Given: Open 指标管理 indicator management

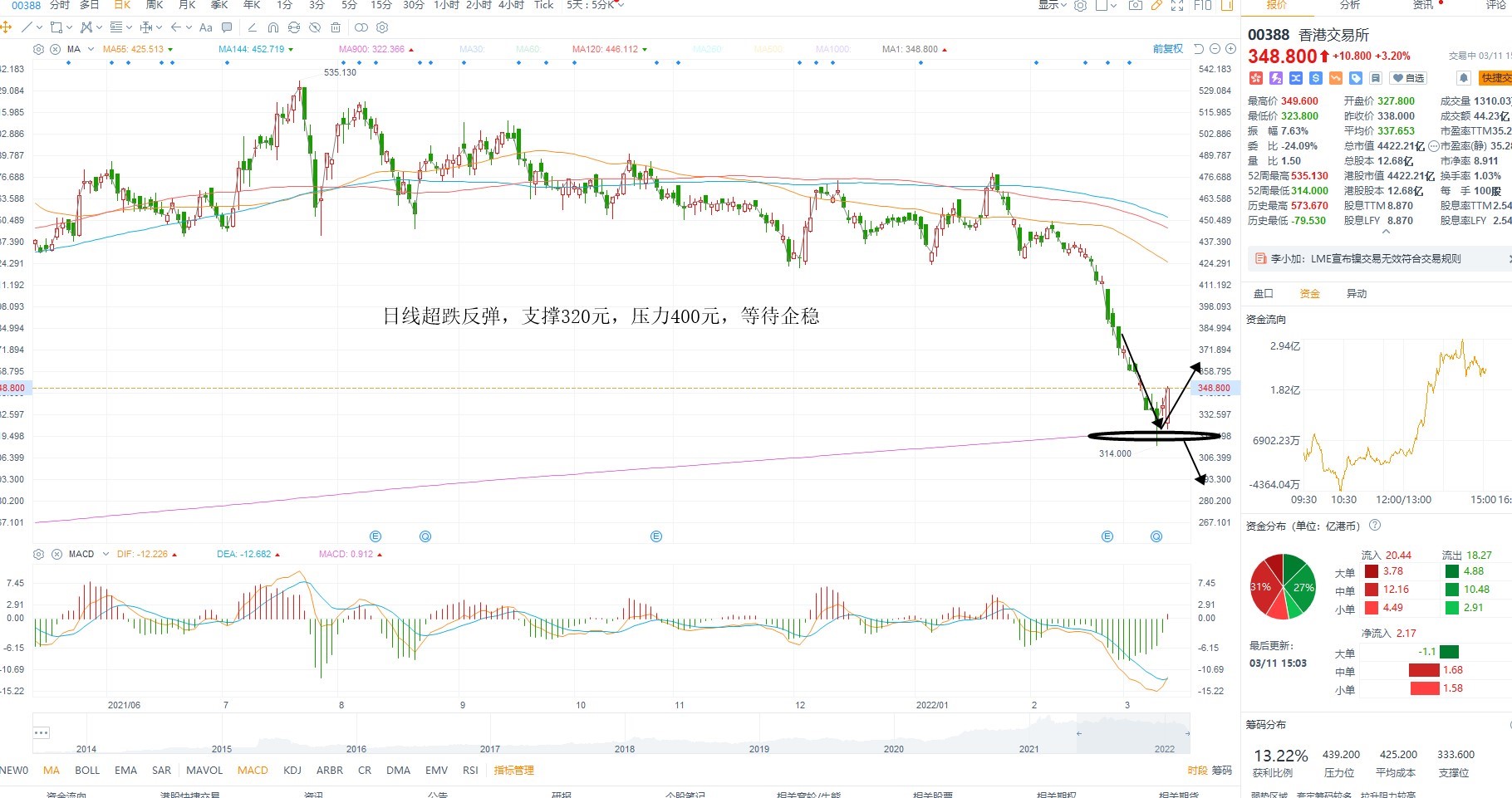Looking at the screenshot, I should pos(513,771).
